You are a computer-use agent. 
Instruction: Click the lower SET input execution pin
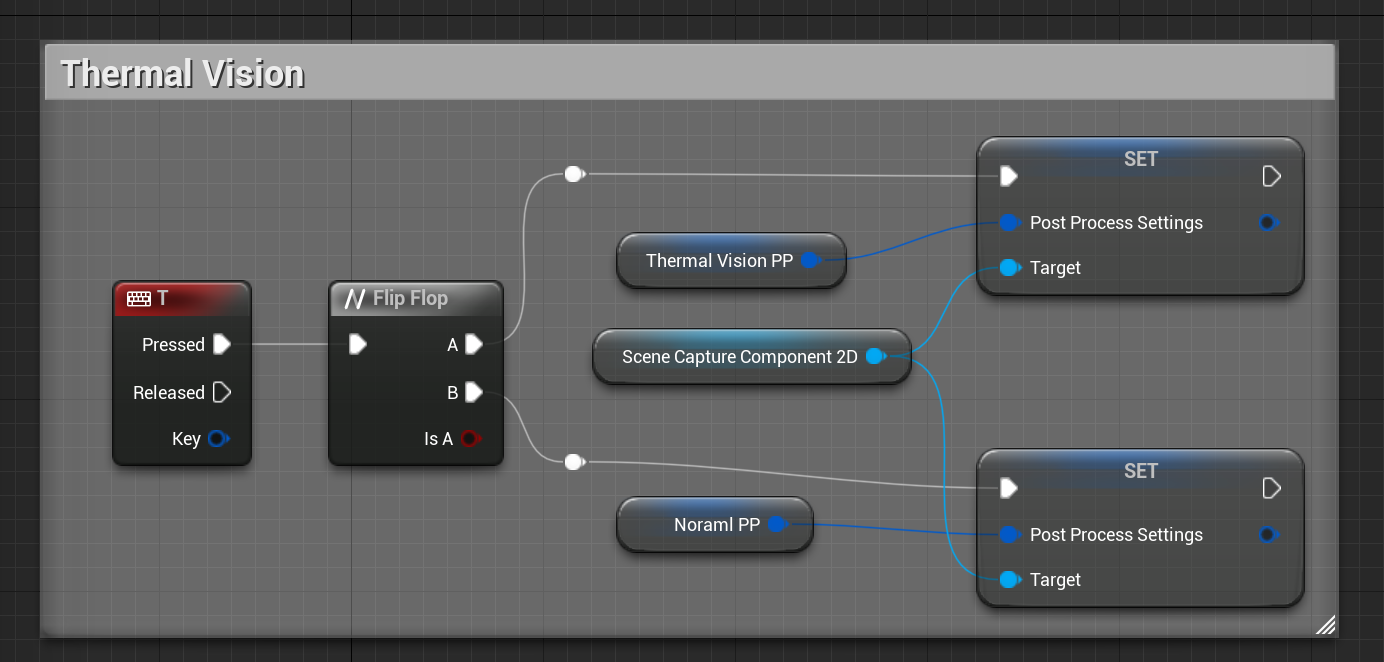(1009, 488)
